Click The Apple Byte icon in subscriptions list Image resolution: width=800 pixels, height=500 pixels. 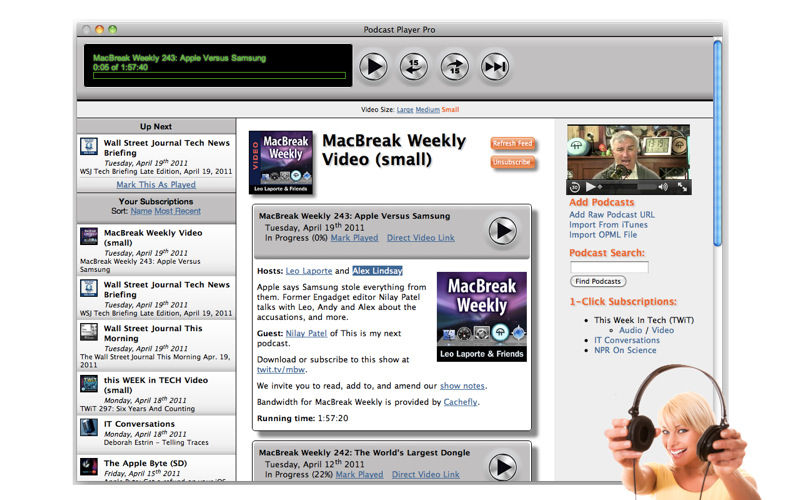tap(89, 466)
